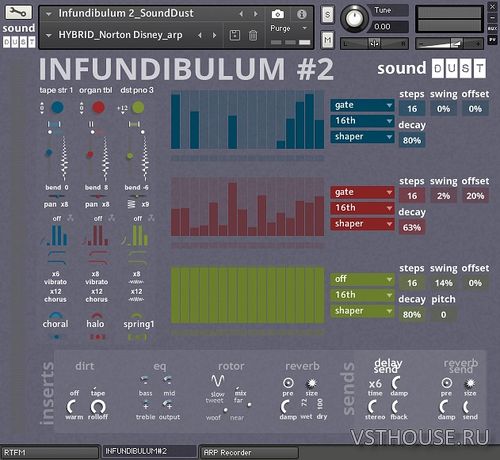Click the Tune knob

coord(355,17)
